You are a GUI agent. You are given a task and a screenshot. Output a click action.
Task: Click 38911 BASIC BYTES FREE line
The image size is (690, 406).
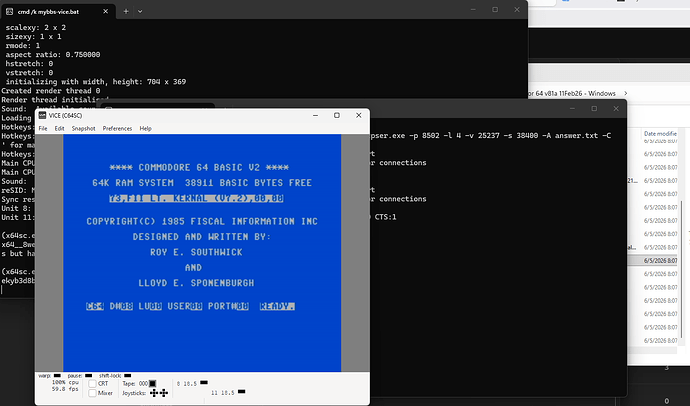click(x=249, y=183)
